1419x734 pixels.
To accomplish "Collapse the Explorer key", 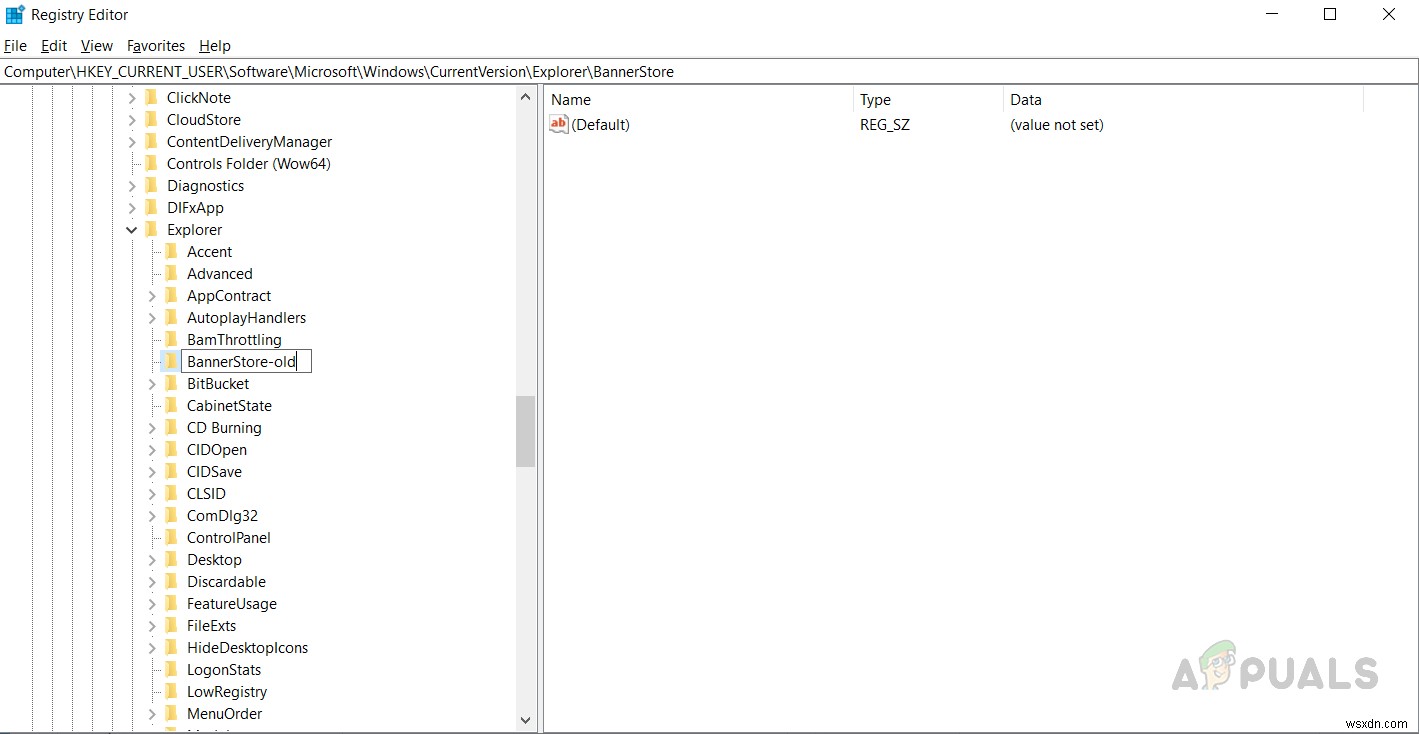I will tap(132, 230).
